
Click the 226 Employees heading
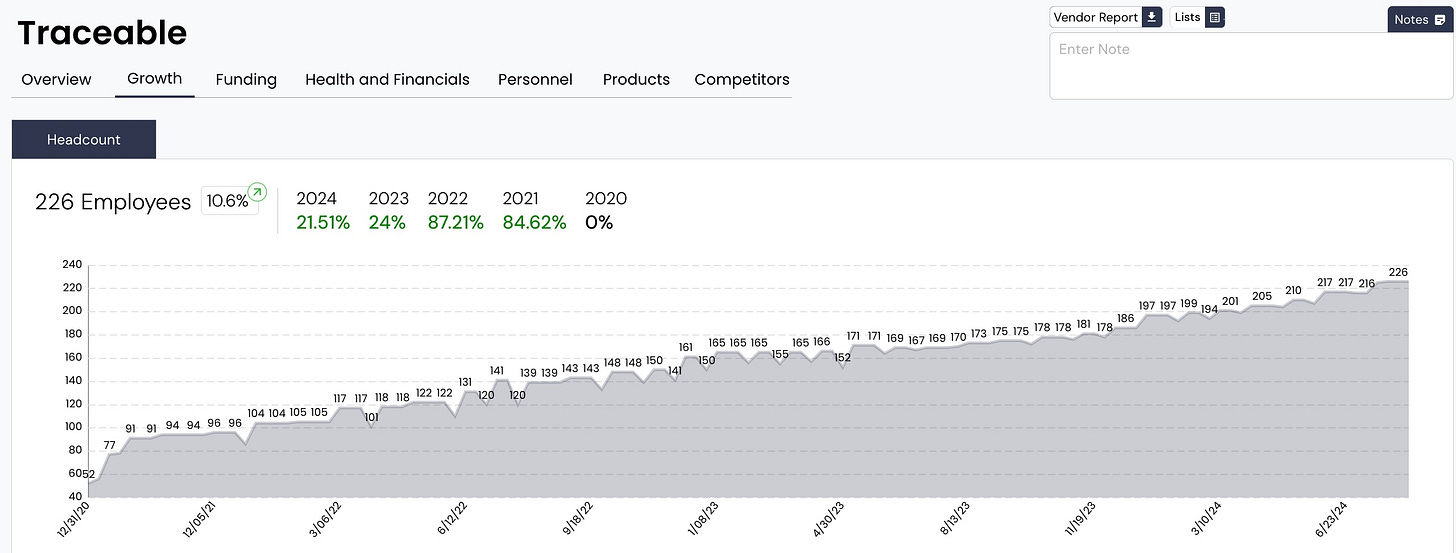tap(113, 202)
